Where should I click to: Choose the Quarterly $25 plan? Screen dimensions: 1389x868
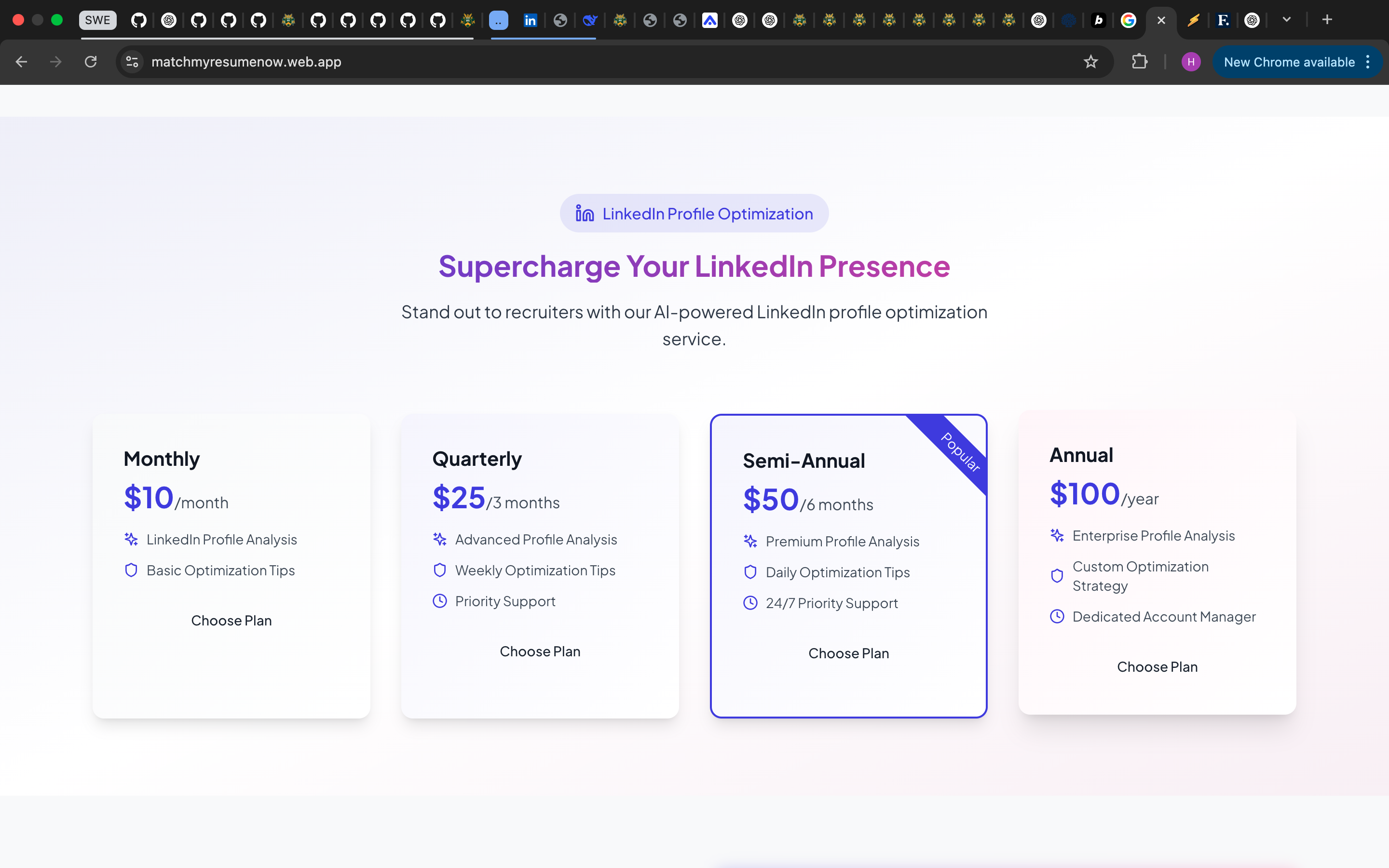pos(540,651)
